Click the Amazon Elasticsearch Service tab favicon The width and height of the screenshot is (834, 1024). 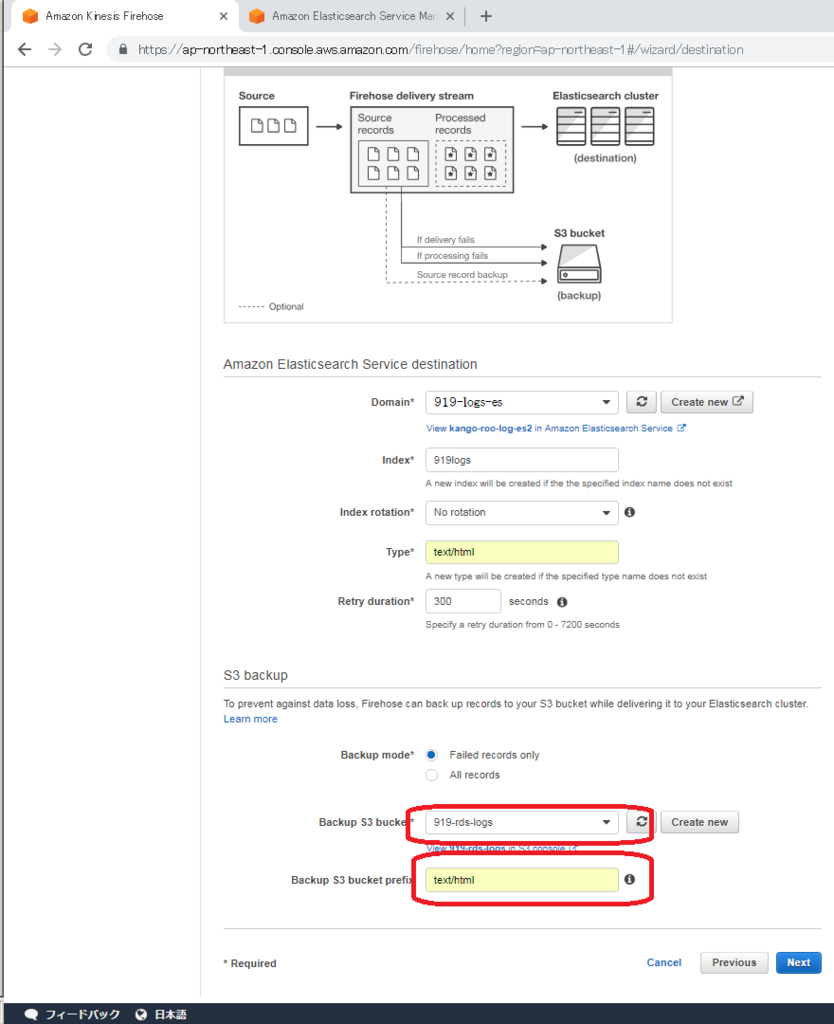257,16
